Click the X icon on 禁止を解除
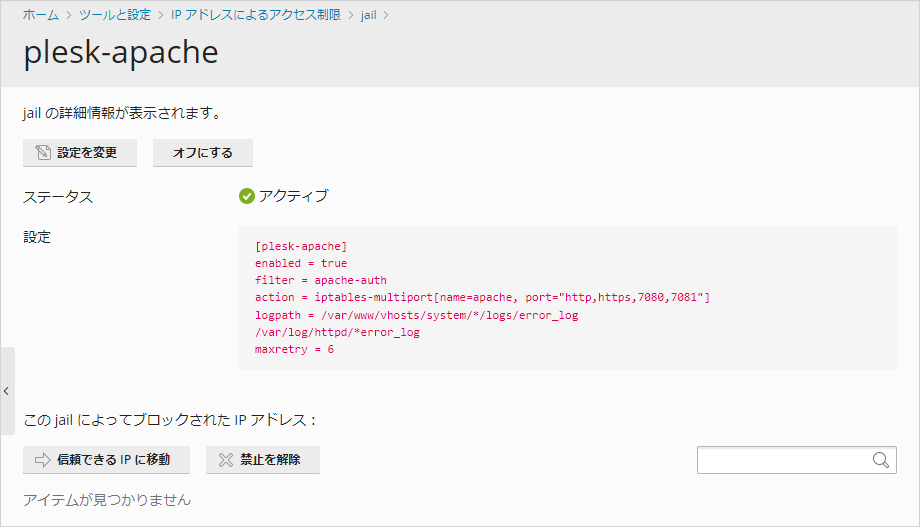Viewport: 920px width, 527px height. (x=226, y=460)
